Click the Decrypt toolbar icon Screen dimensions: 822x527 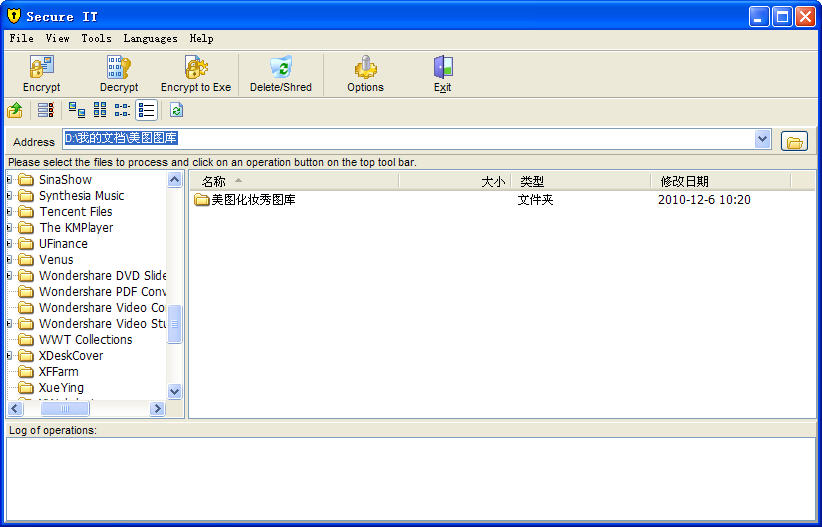pyautogui.click(x=119, y=67)
